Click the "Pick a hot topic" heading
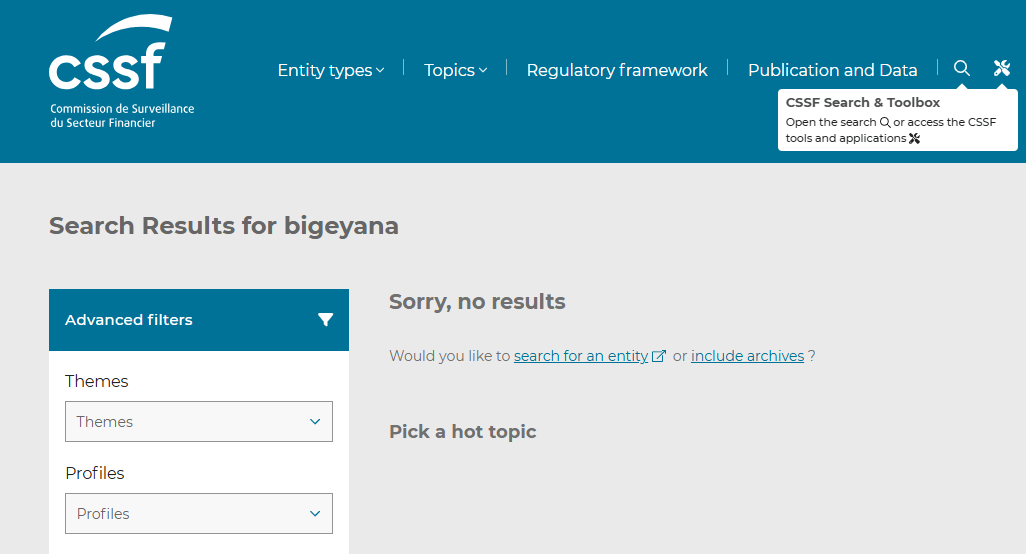 tap(462, 432)
